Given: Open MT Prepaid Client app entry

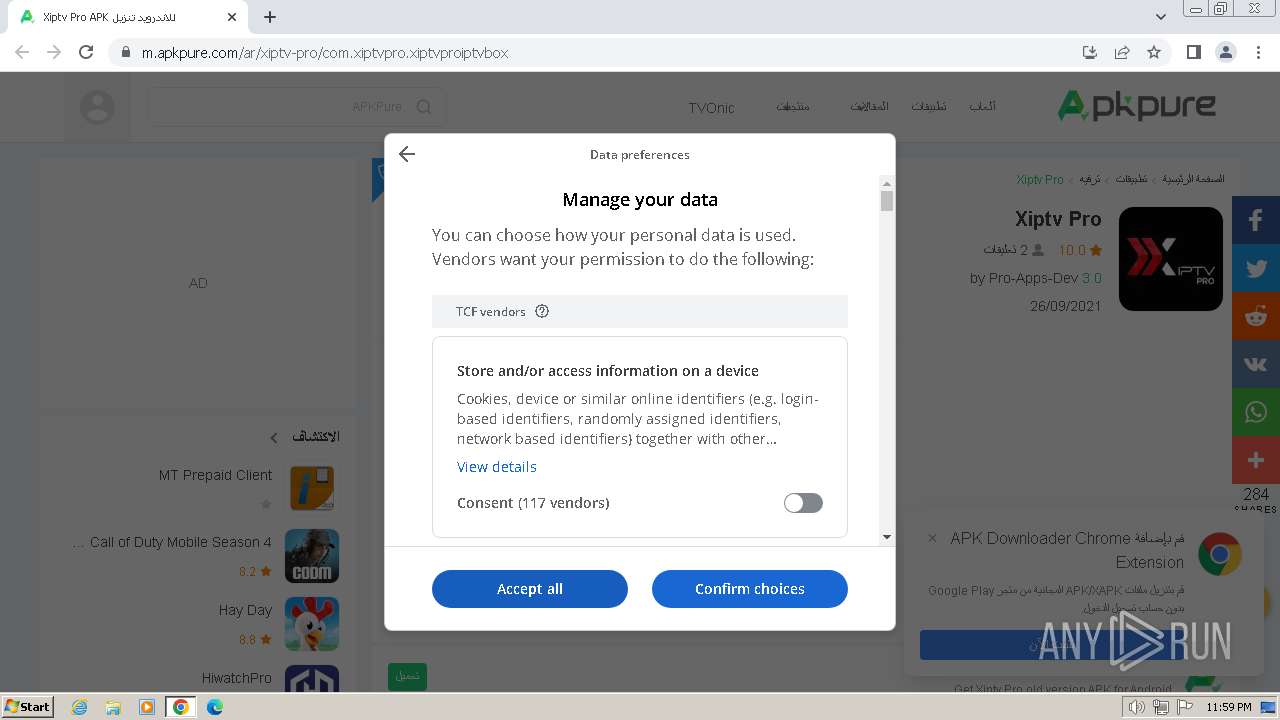Looking at the screenshot, I should click(248, 487).
